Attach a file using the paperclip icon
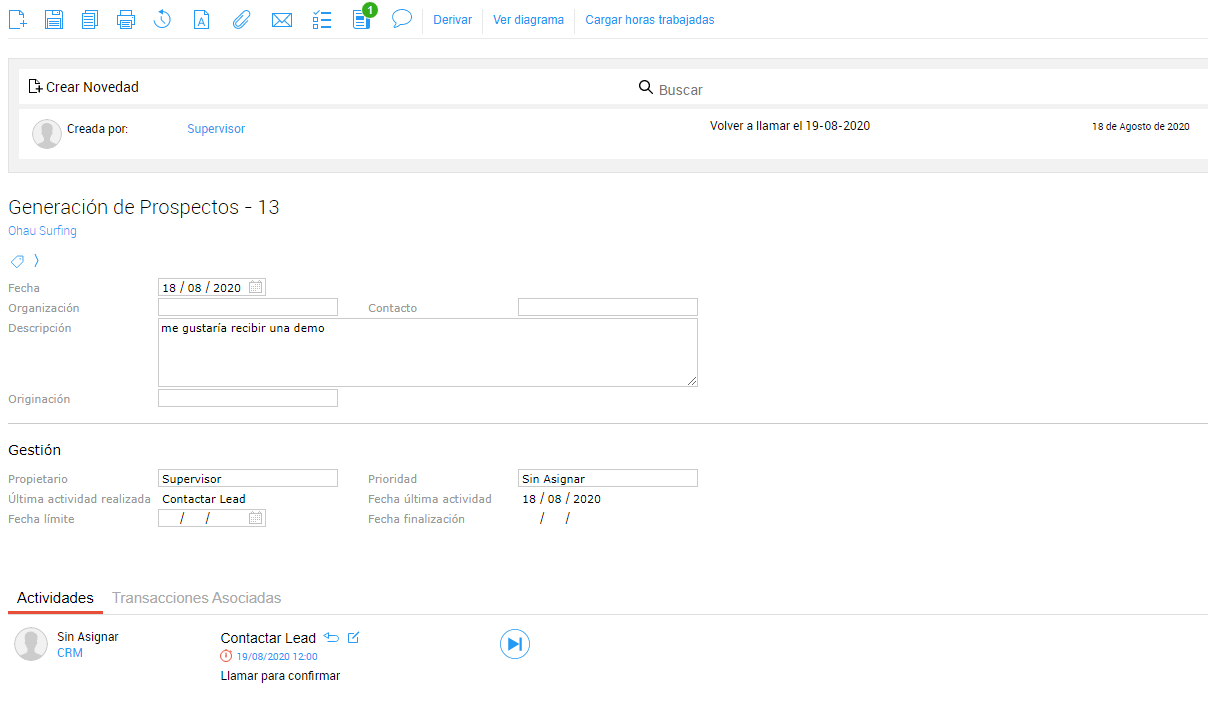This screenshot has height=727, width=1208. 240,19
